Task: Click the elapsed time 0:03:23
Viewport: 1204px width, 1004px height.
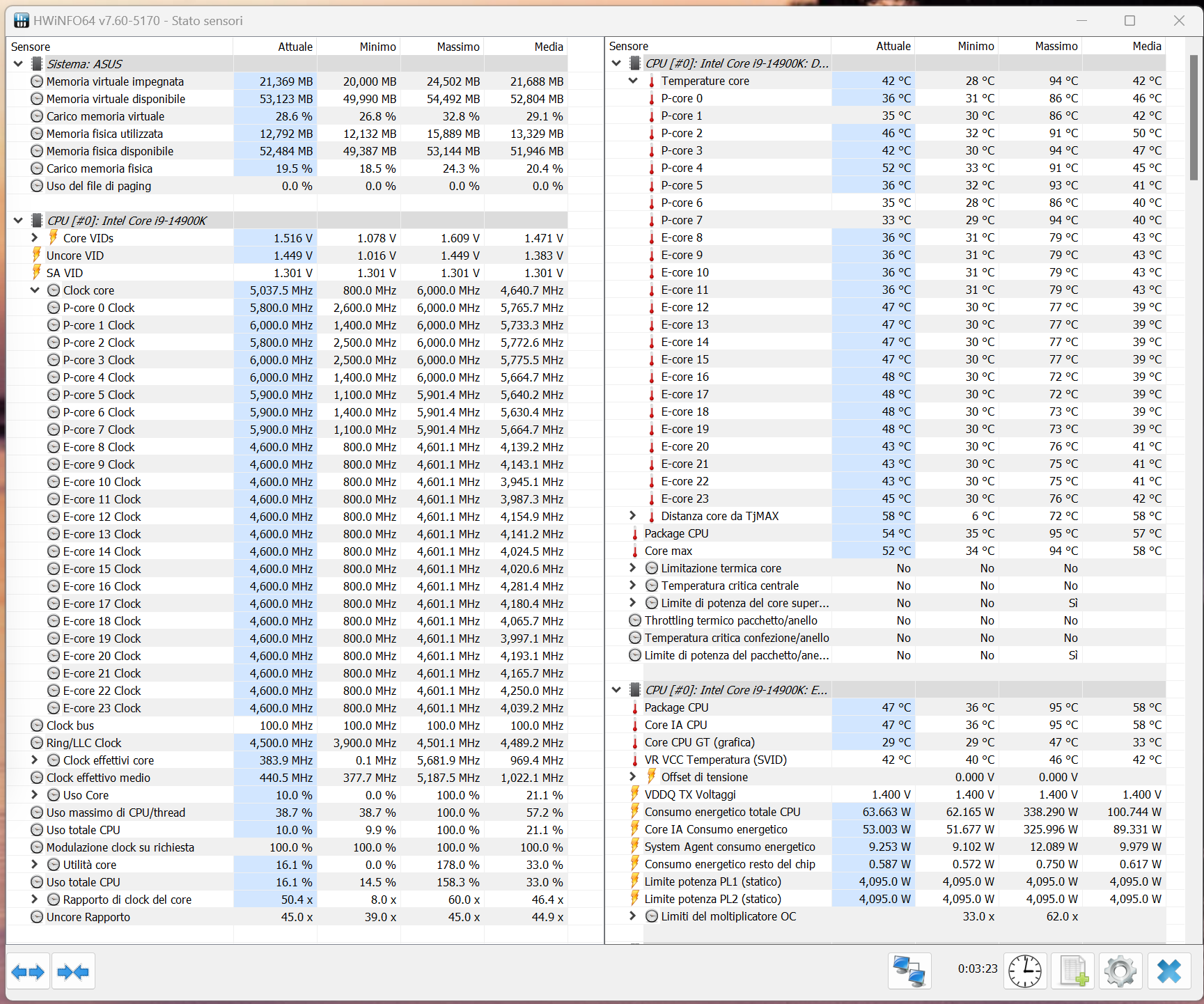Action: [978, 968]
